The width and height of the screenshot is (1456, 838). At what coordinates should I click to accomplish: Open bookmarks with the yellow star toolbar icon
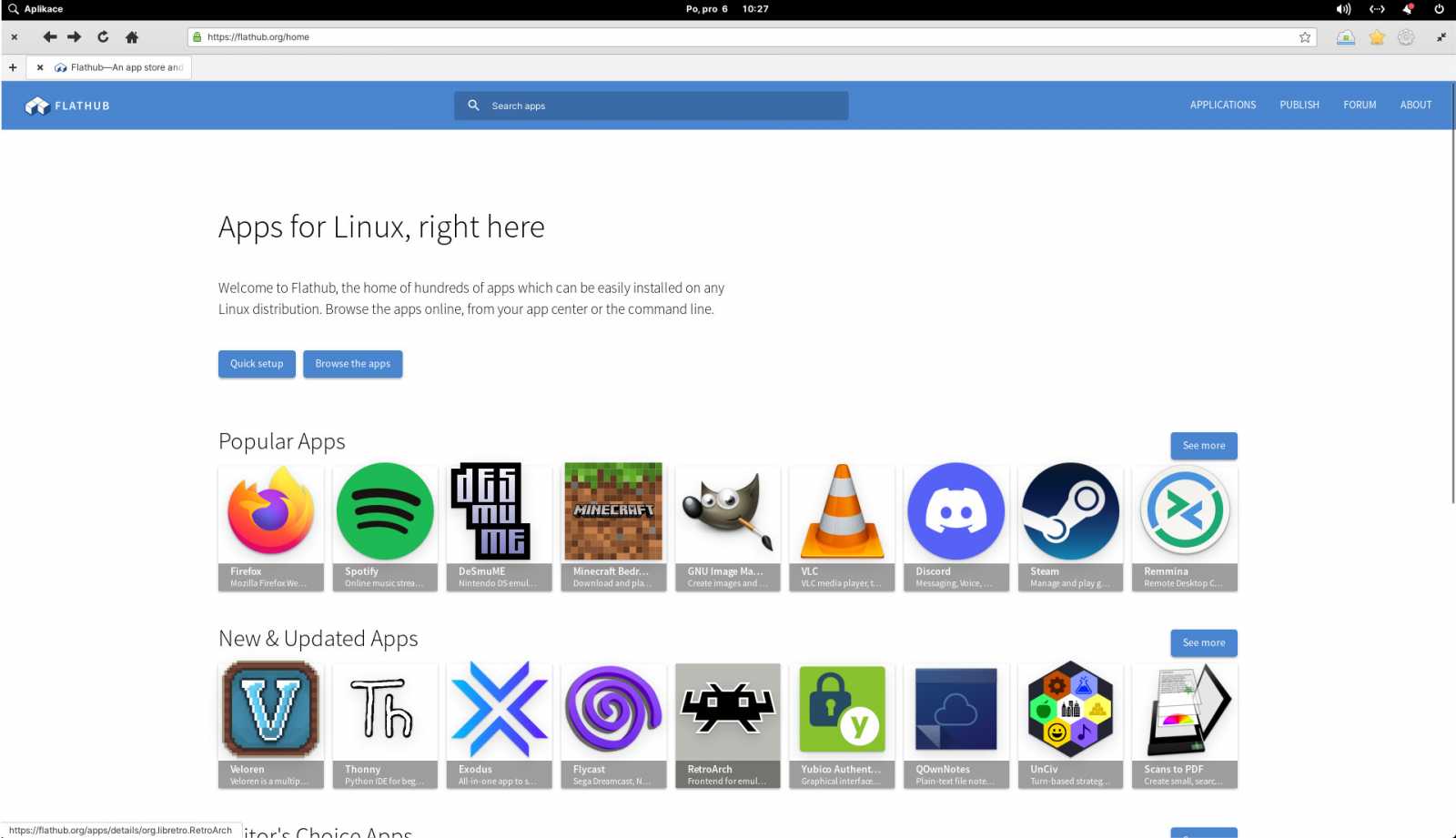(x=1377, y=37)
